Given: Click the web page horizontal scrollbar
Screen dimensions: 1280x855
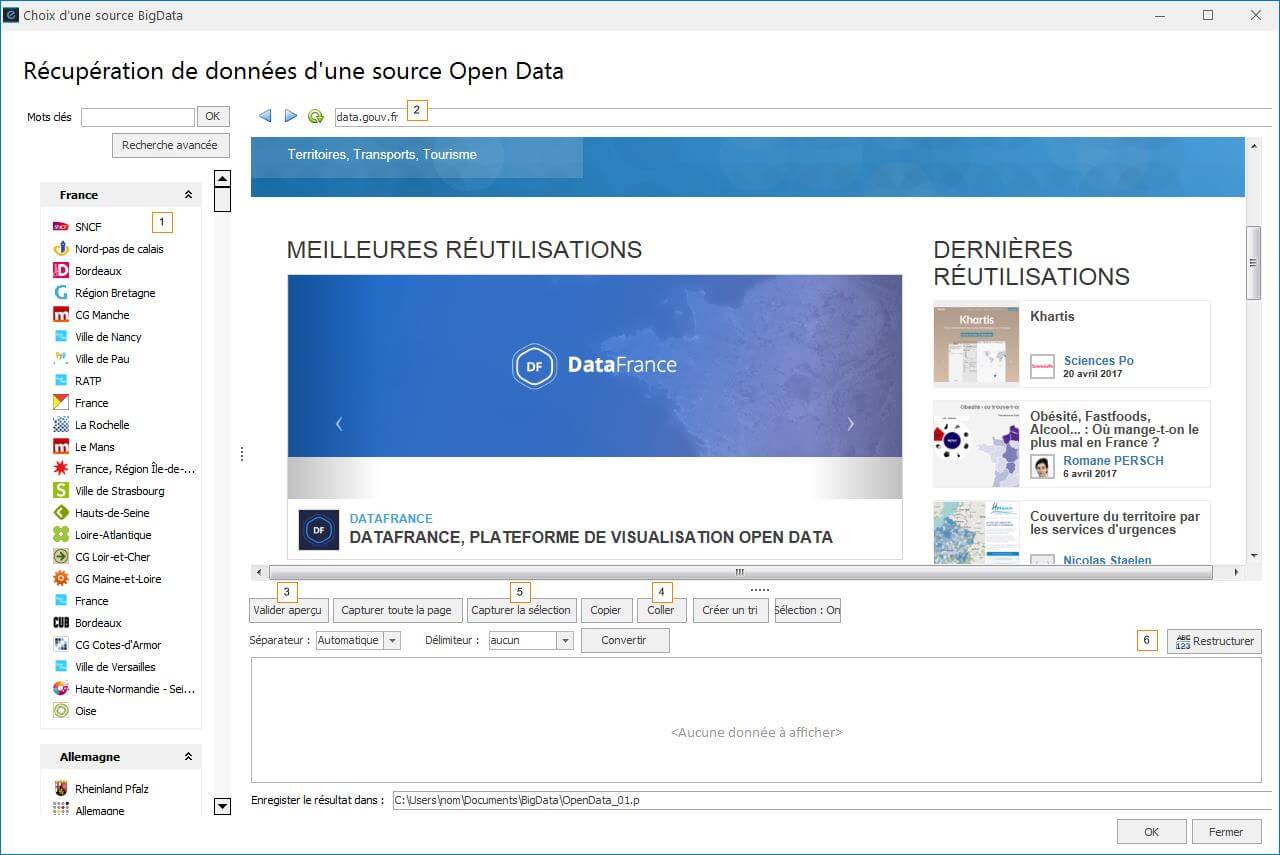Looking at the screenshot, I should [x=740, y=573].
